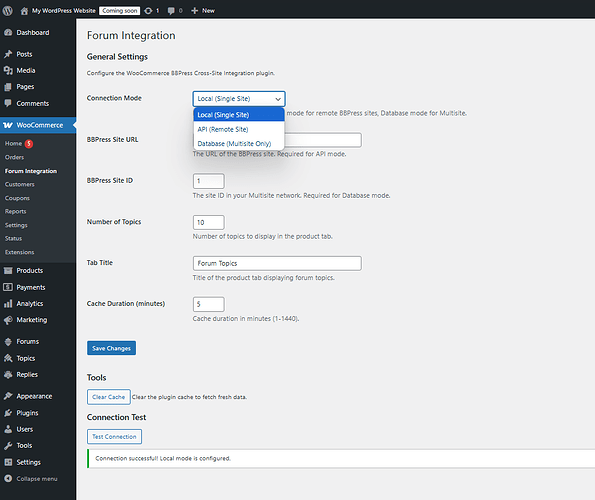Click the plus New icon
The height and width of the screenshot is (500, 595).
[x=195, y=11]
